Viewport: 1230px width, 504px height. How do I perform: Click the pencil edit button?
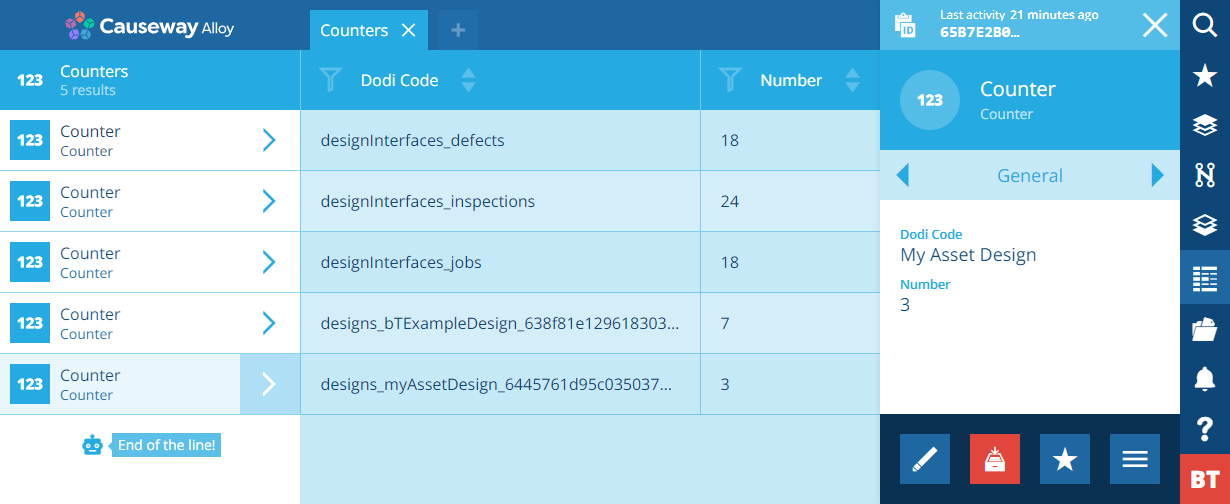(925, 459)
